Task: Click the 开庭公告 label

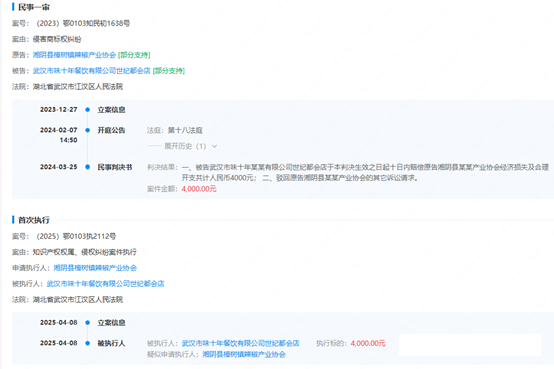Action: (111, 130)
